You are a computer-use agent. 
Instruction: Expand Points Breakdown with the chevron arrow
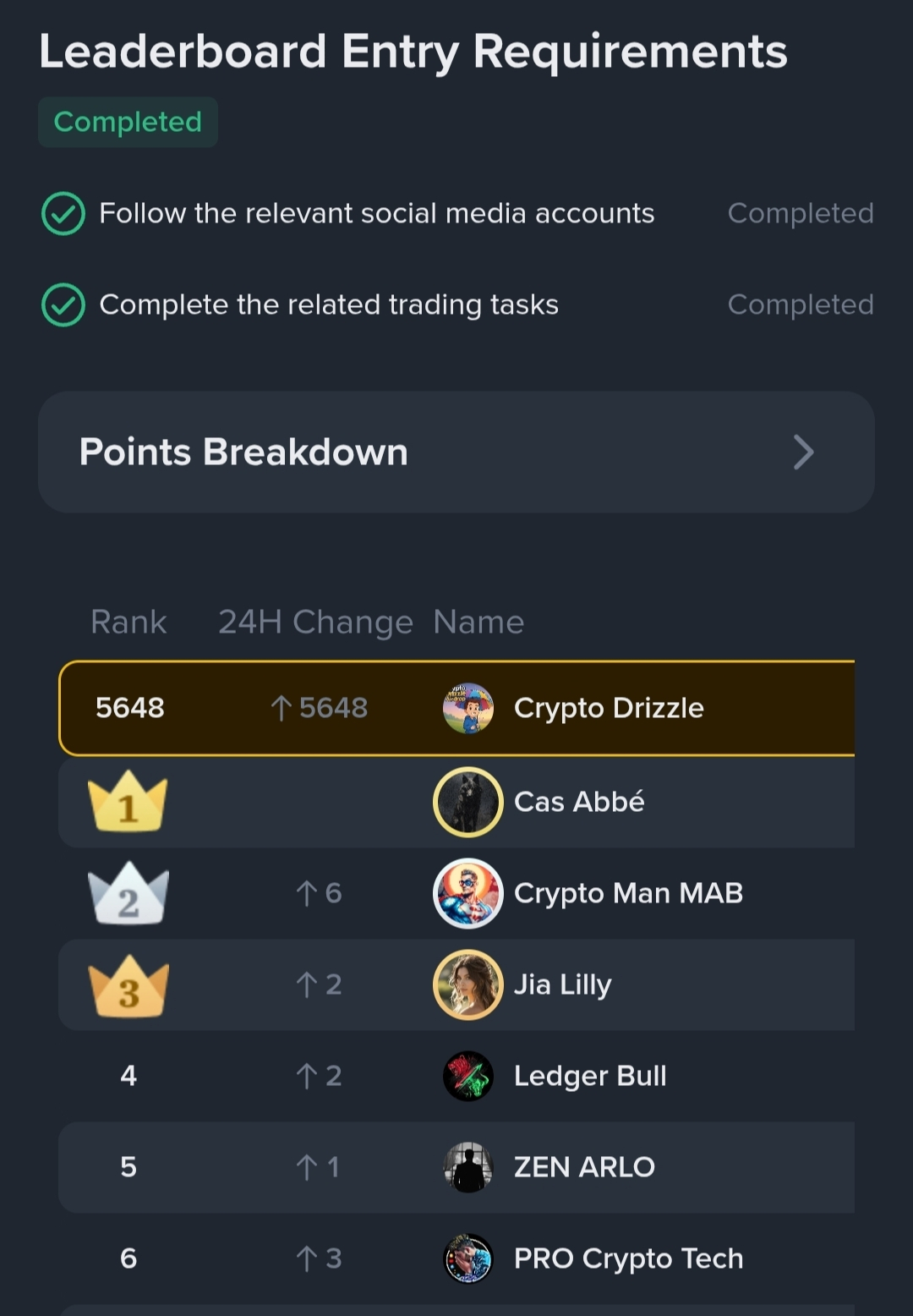(x=803, y=452)
